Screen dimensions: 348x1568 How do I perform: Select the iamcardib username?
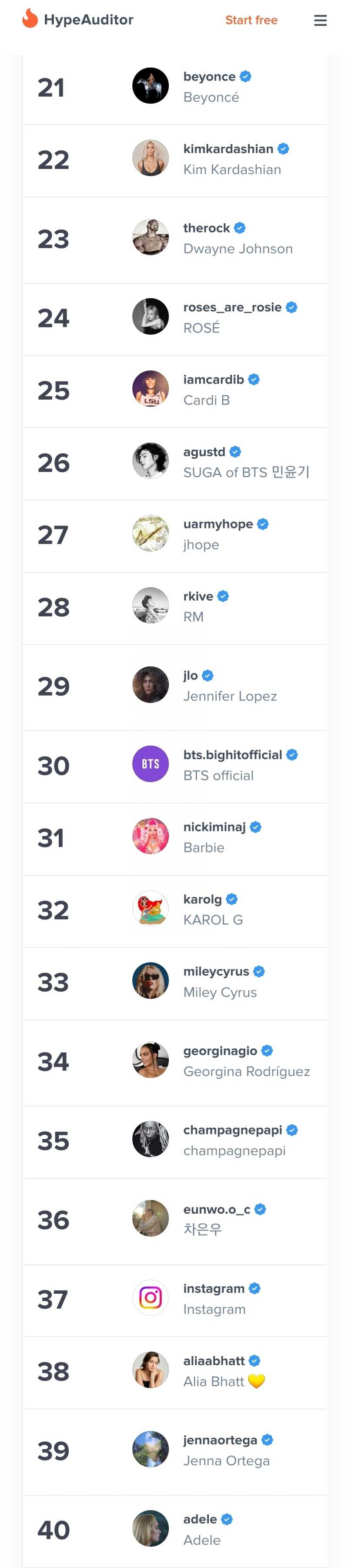(214, 380)
